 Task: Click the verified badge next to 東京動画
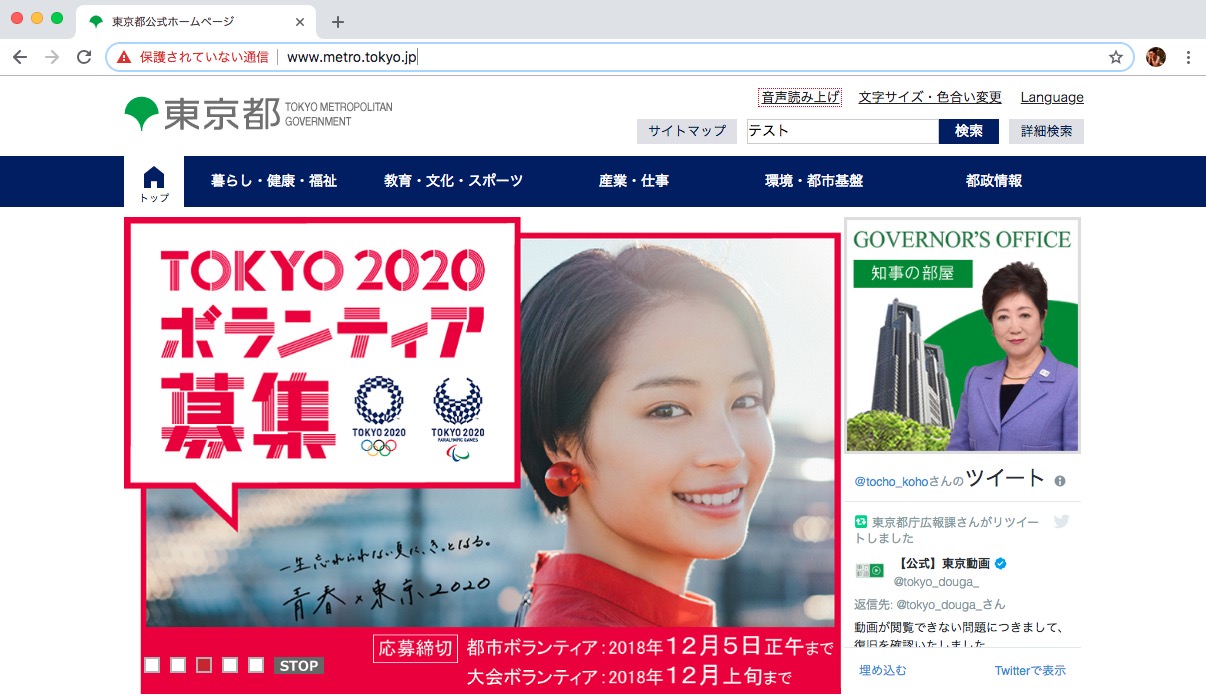click(x=1000, y=563)
